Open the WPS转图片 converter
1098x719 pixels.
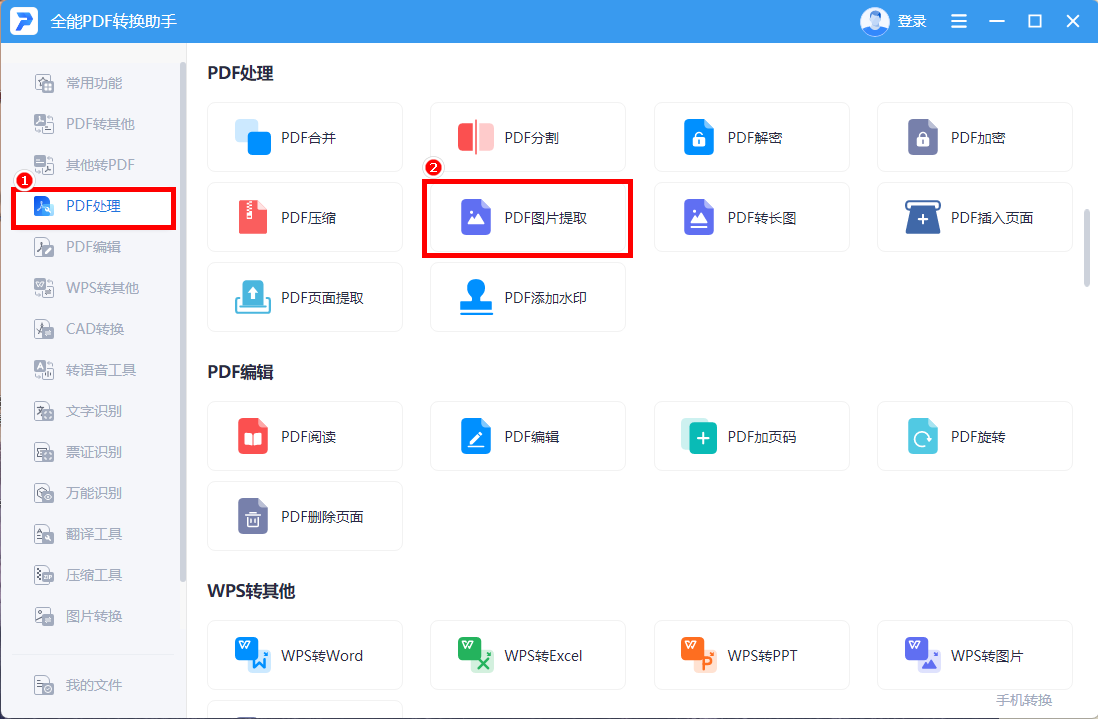point(974,655)
